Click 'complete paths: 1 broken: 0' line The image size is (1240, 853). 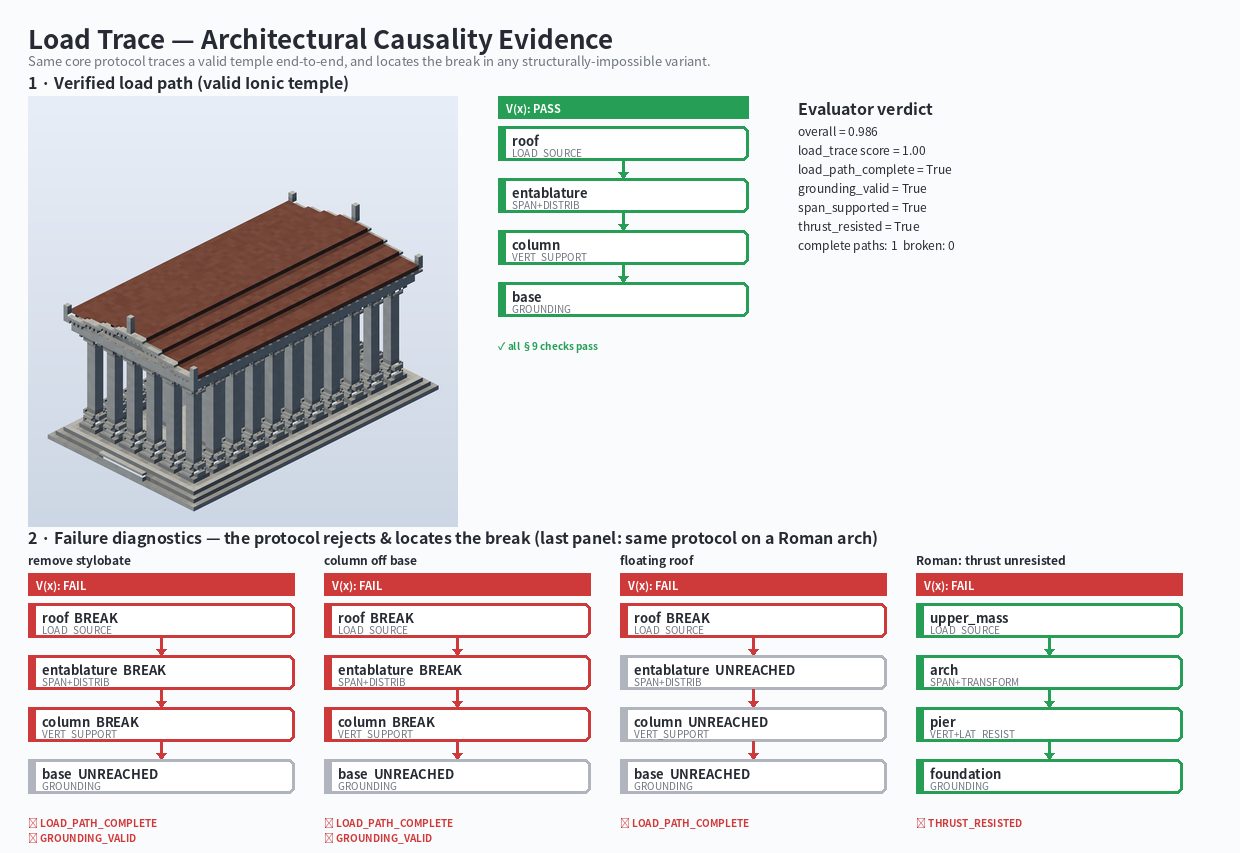click(876, 246)
